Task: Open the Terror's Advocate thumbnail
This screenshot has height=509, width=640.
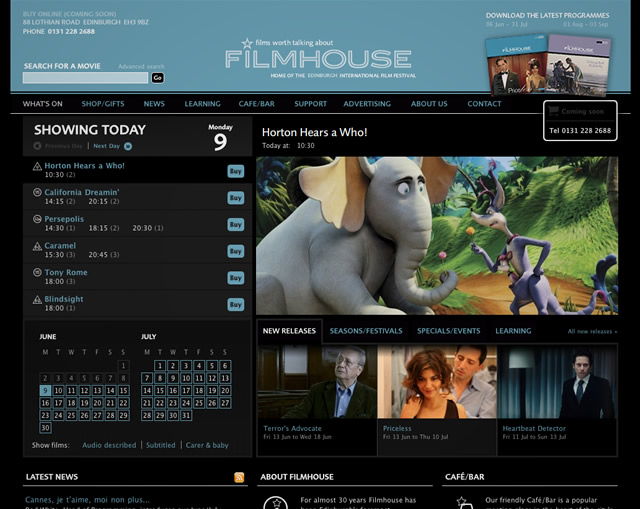Action: [317, 381]
